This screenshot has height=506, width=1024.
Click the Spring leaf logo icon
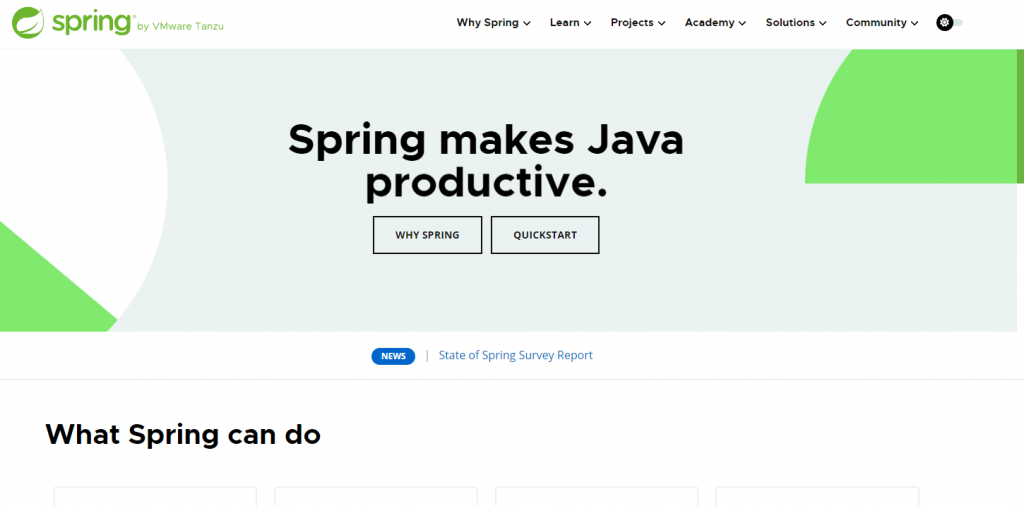[x=28, y=23]
